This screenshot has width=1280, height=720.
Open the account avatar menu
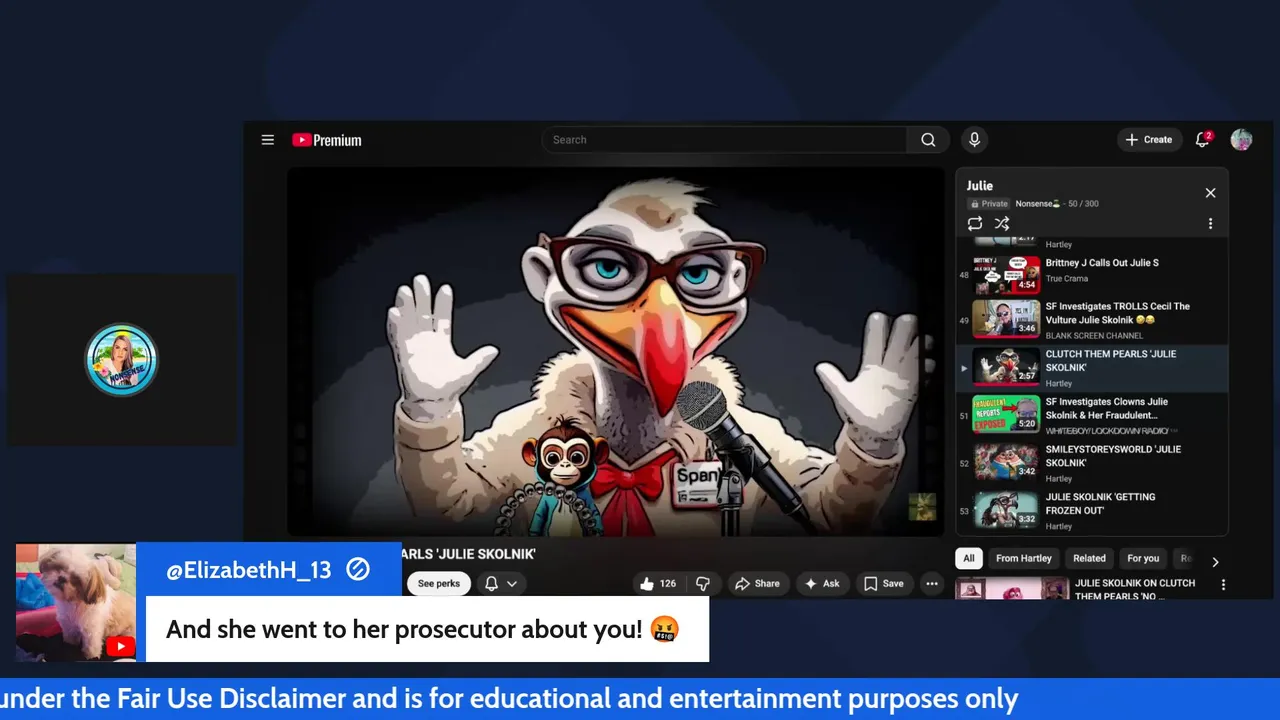tap(1242, 140)
